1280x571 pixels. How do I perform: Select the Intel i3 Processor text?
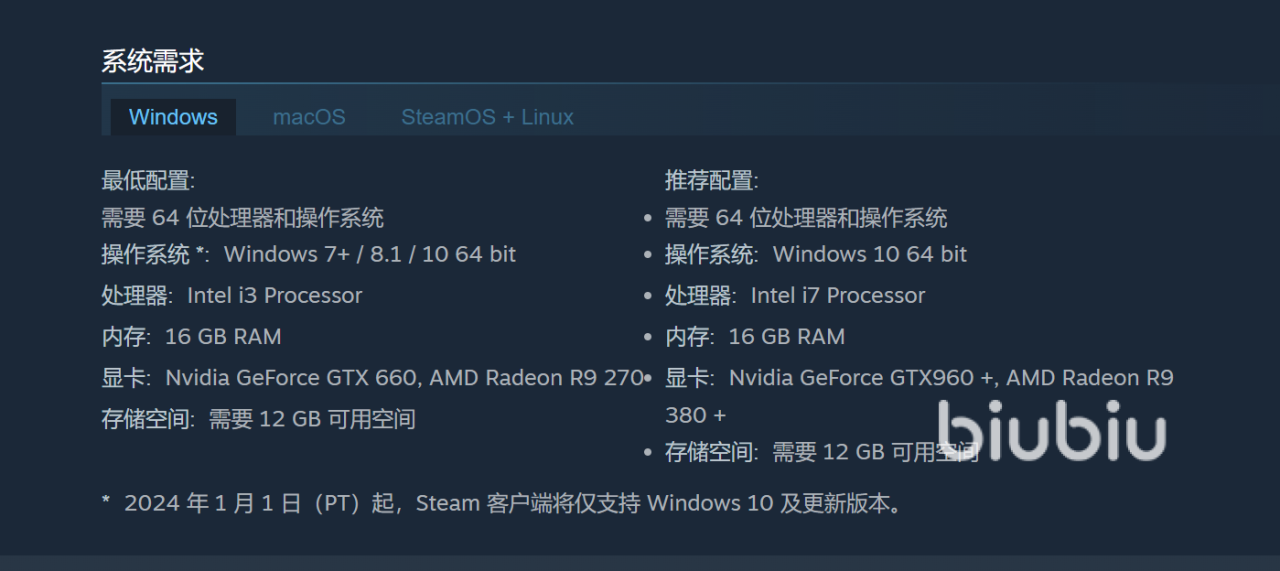[275, 295]
